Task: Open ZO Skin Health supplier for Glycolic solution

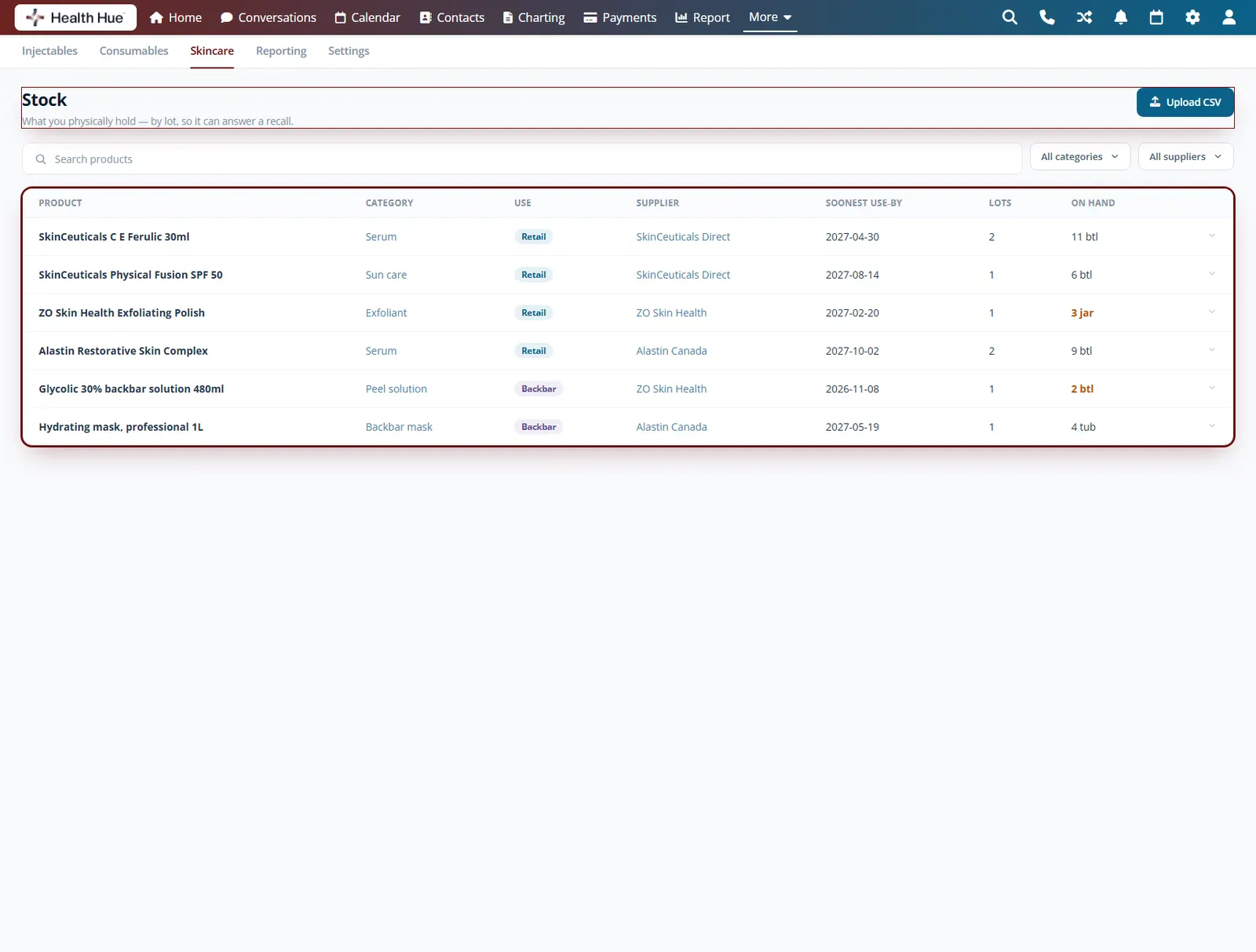Action: (671, 388)
